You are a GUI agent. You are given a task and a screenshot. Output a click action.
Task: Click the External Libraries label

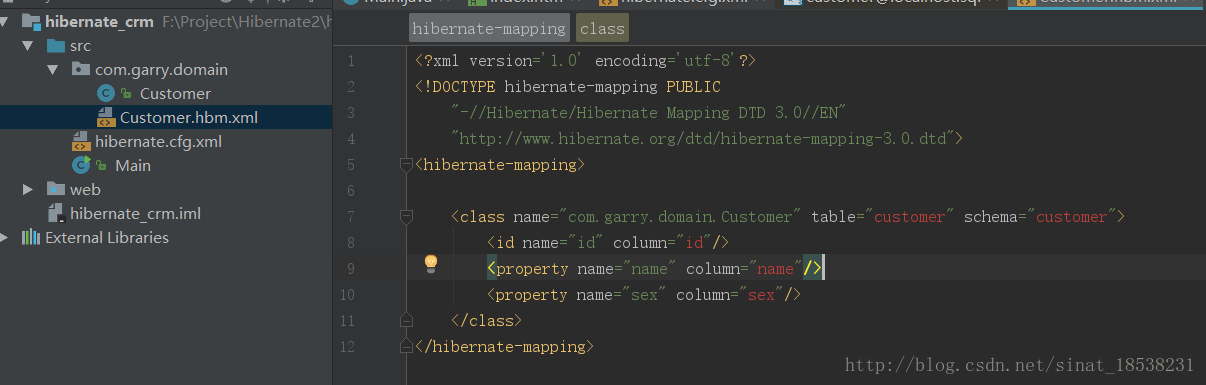click(x=107, y=238)
